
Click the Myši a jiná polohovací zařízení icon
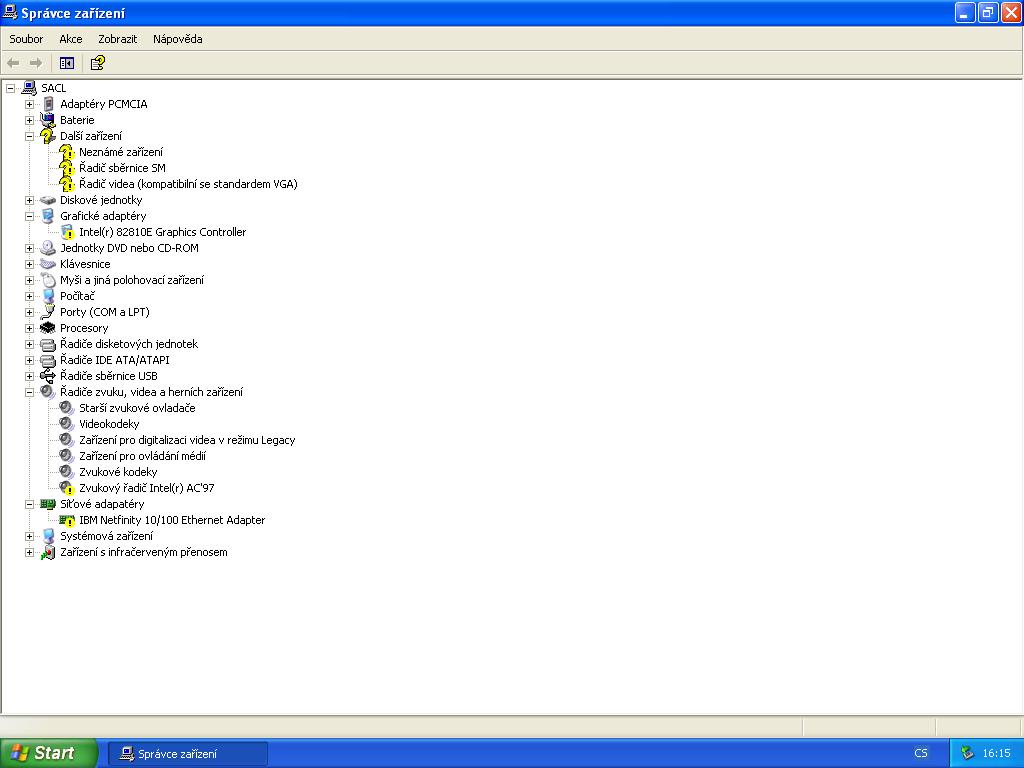(48, 280)
